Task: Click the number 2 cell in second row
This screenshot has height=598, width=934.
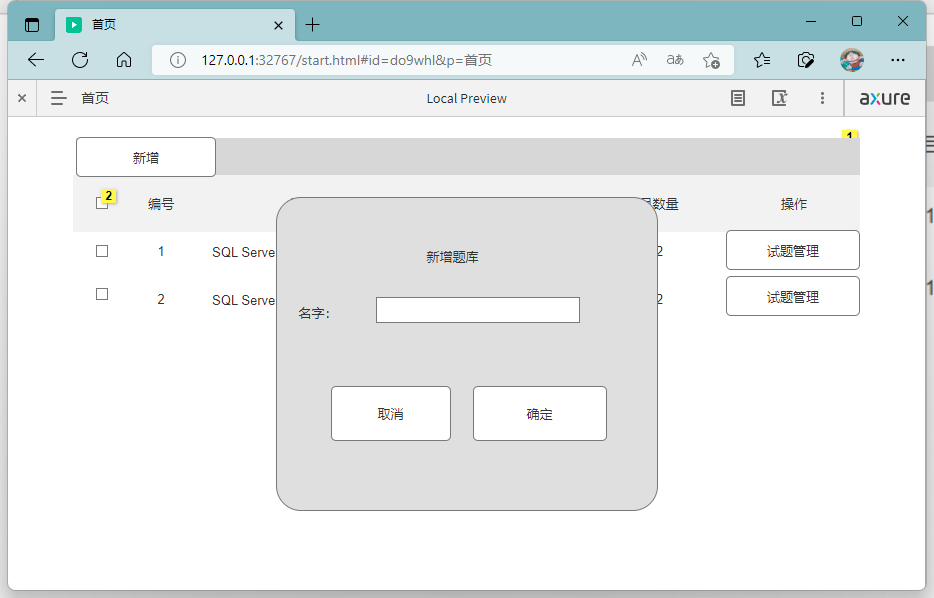Action: (x=161, y=299)
